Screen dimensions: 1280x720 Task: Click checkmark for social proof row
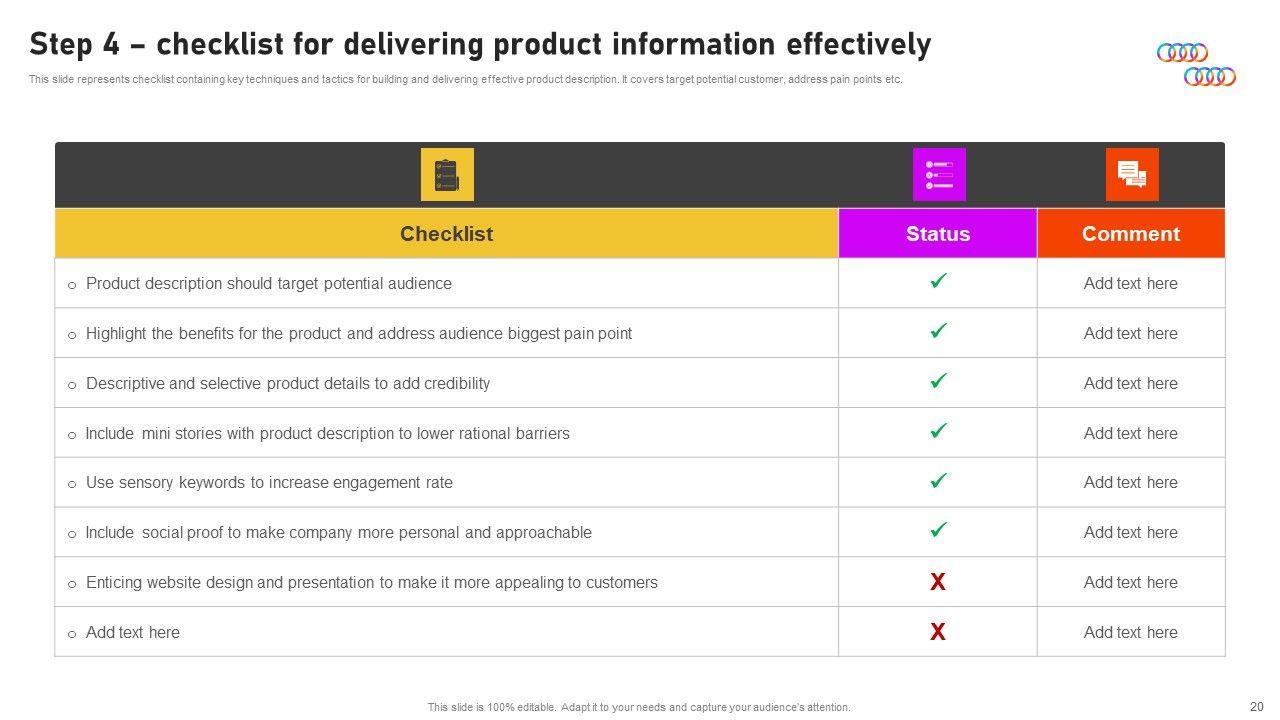pyautogui.click(x=938, y=531)
